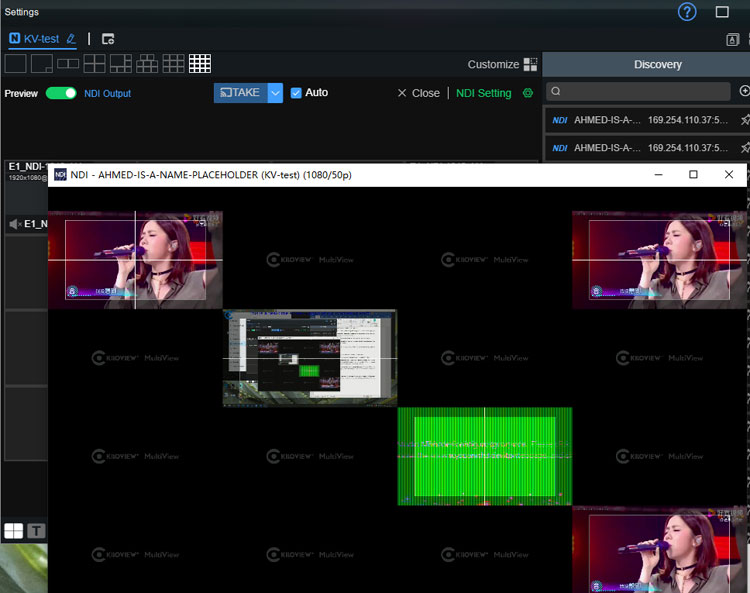Click the green test pattern tile in NDI monitor
This screenshot has height=593, width=750.
[x=485, y=456]
